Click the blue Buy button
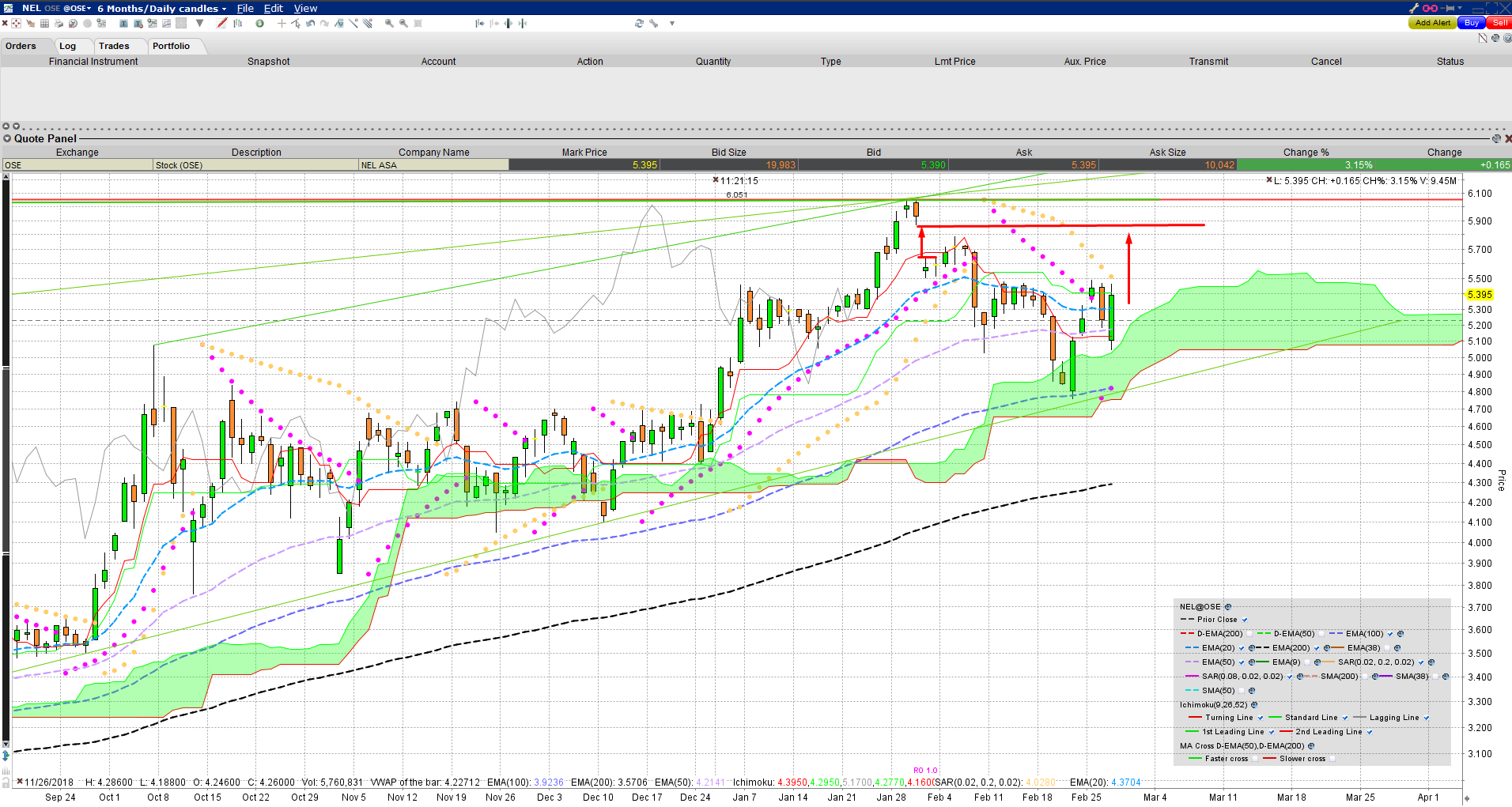 1472,23
